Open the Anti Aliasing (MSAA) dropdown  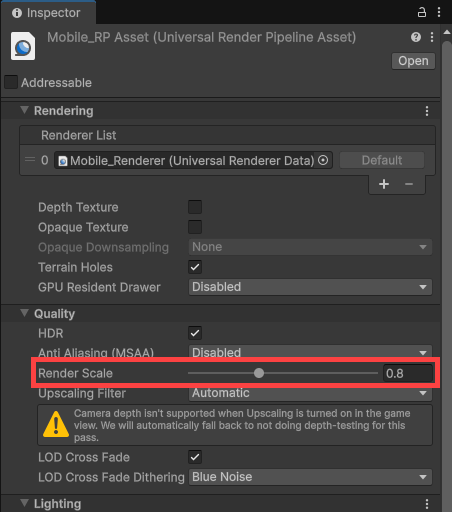(x=310, y=351)
